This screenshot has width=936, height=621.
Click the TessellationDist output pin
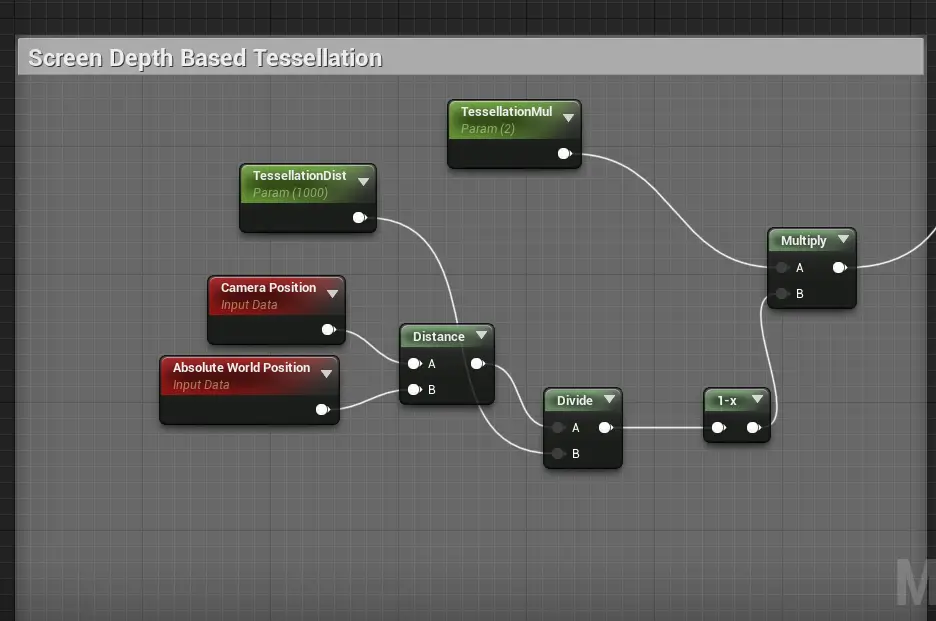tap(359, 217)
